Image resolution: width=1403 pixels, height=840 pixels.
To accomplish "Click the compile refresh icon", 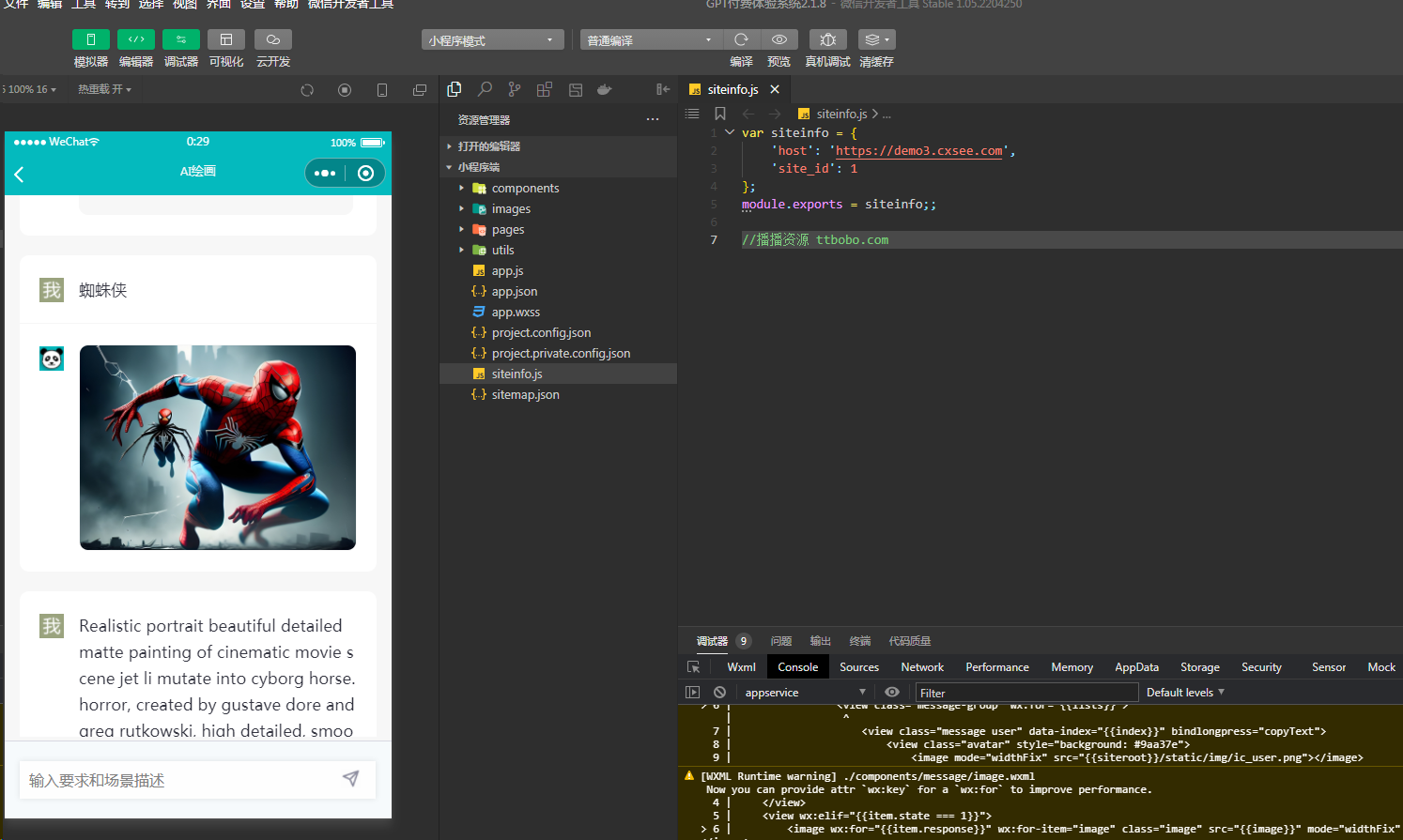I will (x=741, y=39).
